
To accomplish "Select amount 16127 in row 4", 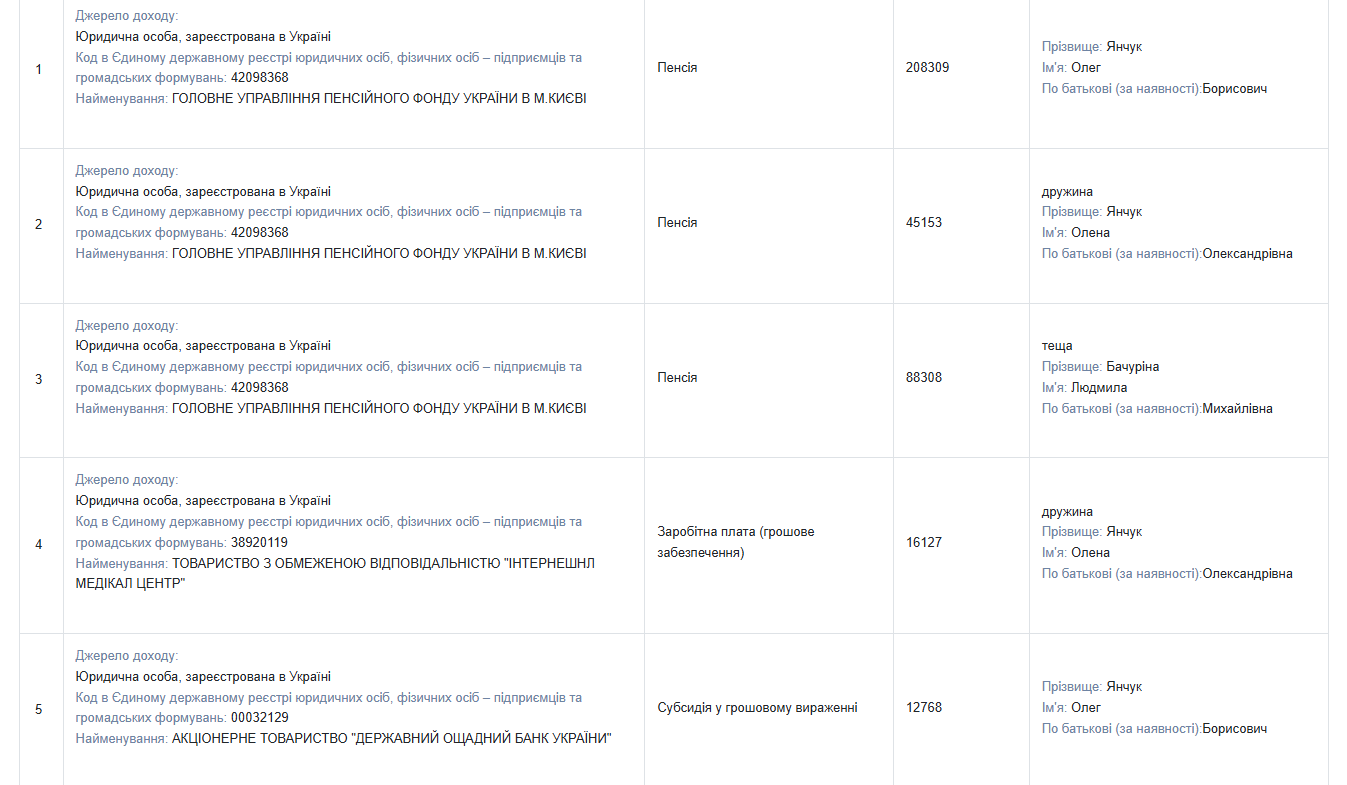I will coord(924,543).
